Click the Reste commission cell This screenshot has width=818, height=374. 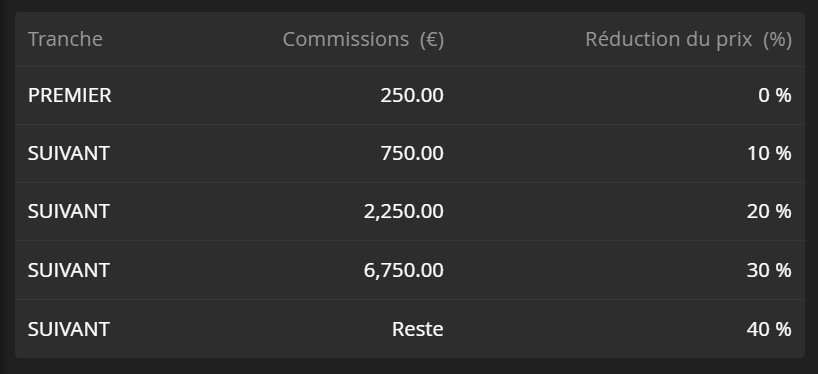[418, 329]
